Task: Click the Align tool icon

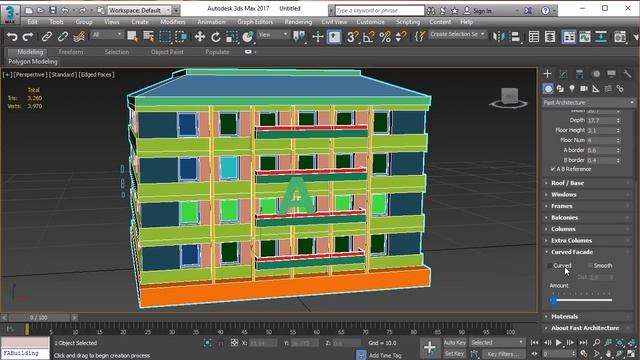Action: tap(515, 37)
